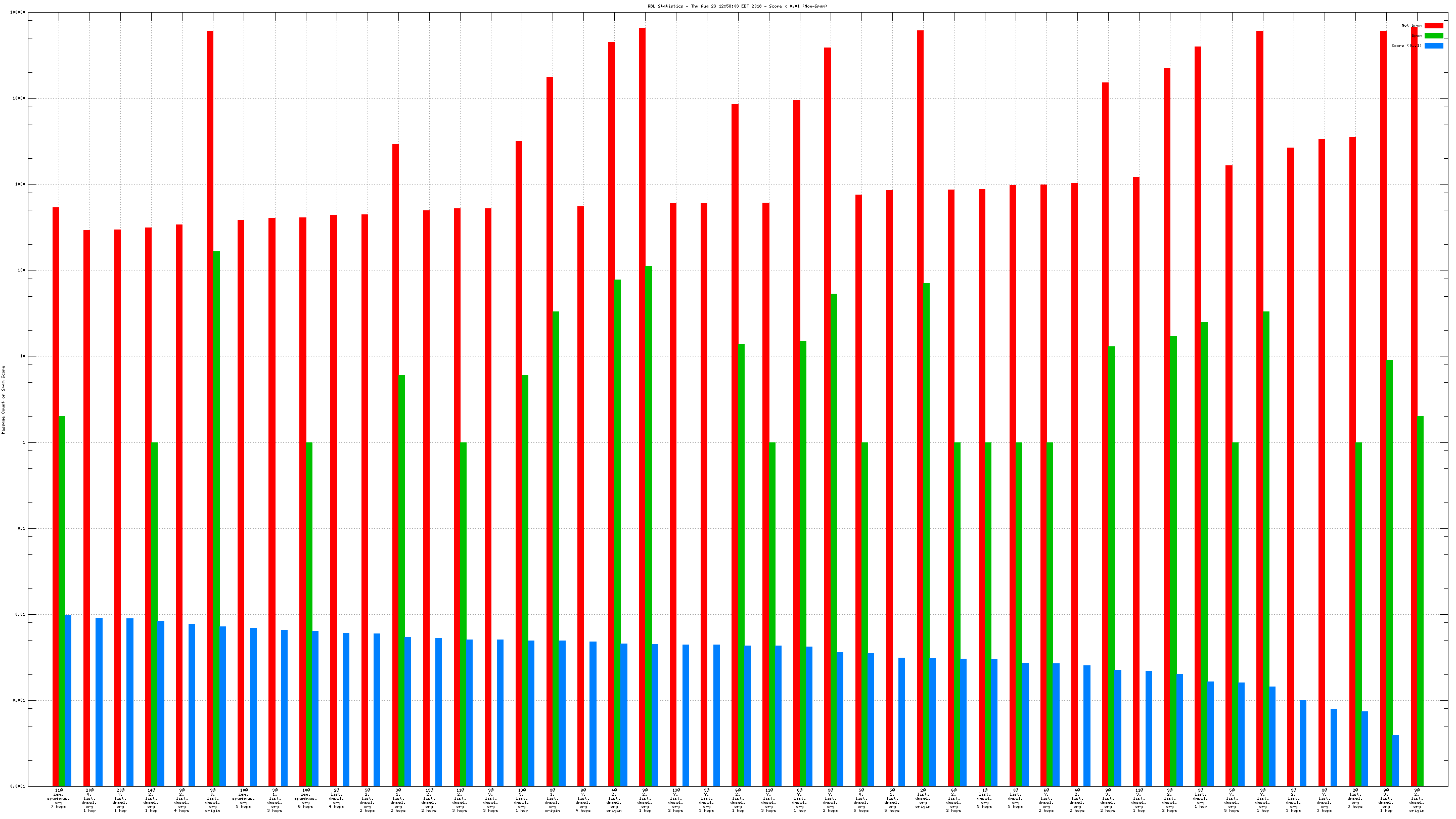Click the zen.spamhaus.org 6 hops axis label
The height and width of the screenshot is (819, 1456).
click(306, 798)
